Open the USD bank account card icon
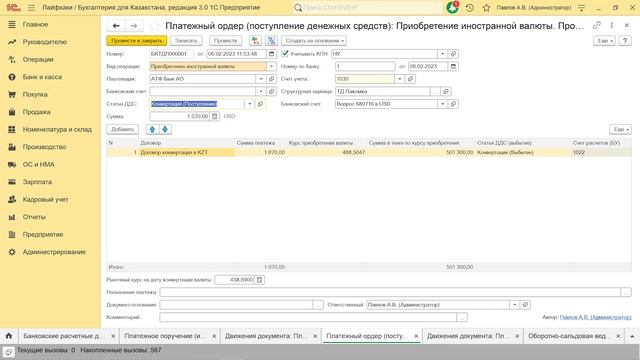The image size is (640, 360). [x=453, y=104]
